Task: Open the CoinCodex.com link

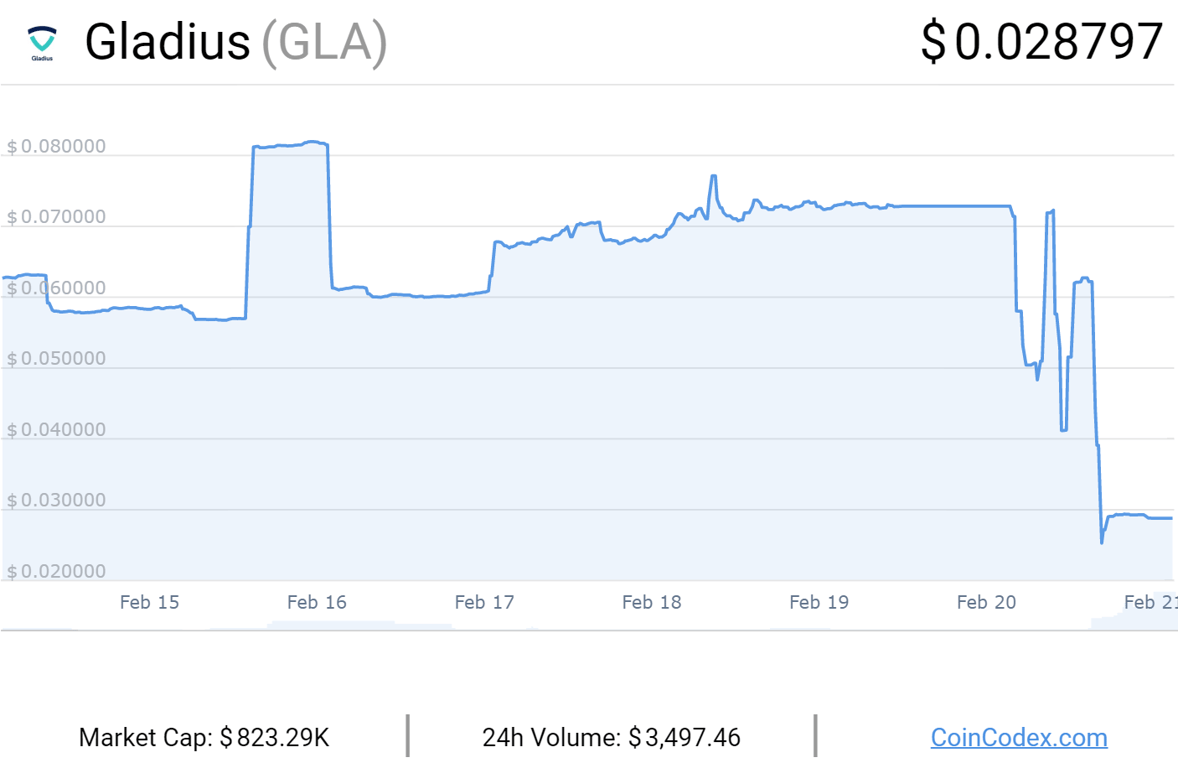Action: point(1018,738)
